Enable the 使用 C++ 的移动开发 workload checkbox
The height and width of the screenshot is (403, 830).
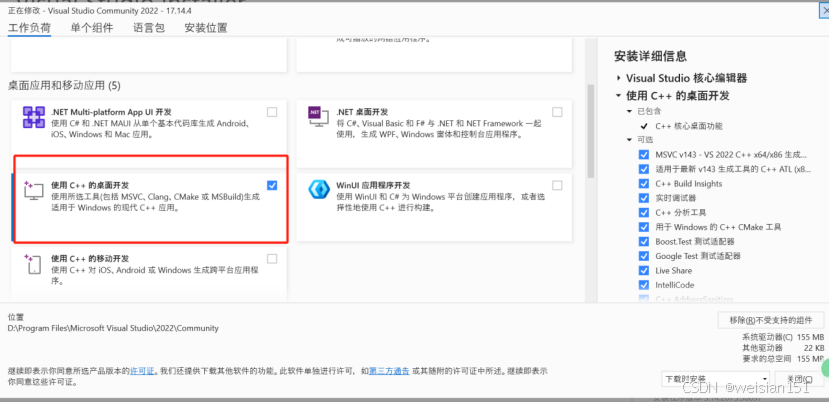tap(272, 259)
